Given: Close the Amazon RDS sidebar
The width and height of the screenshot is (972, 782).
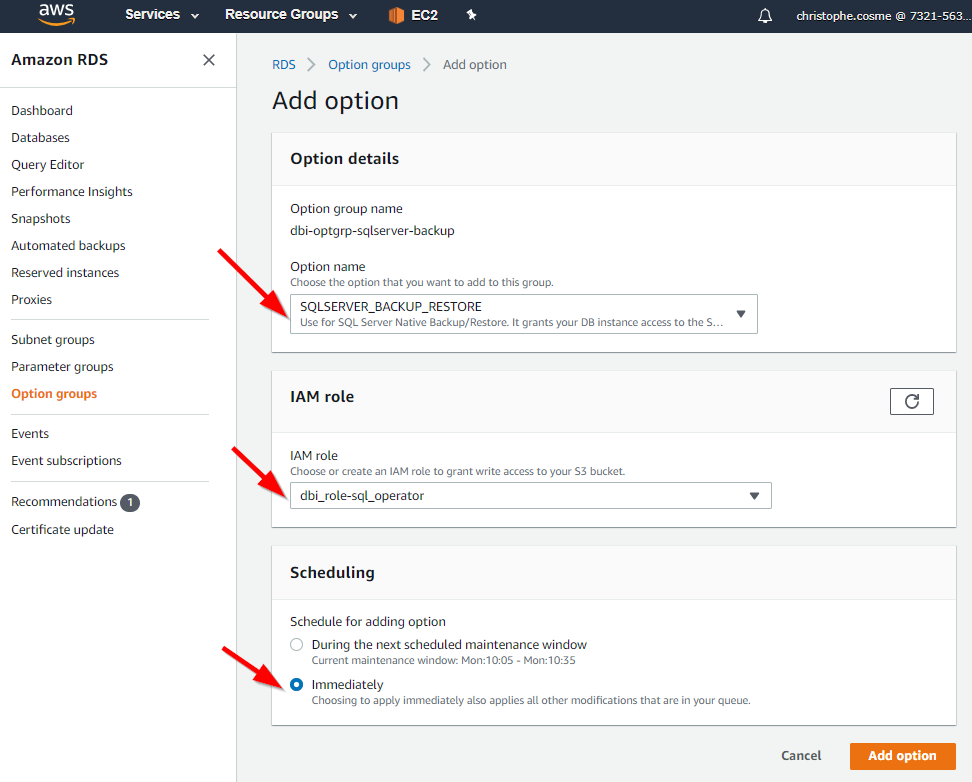Looking at the screenshot, I should 209,60.
